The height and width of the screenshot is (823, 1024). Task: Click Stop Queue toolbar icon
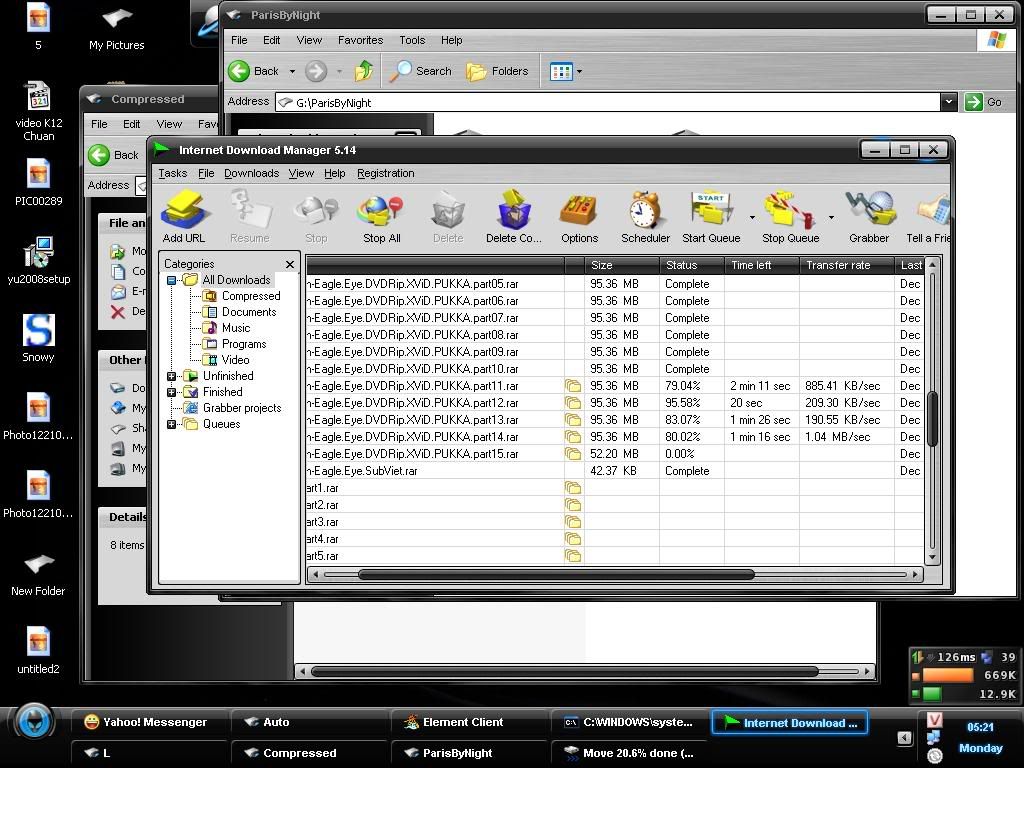[x=790, y=216]
